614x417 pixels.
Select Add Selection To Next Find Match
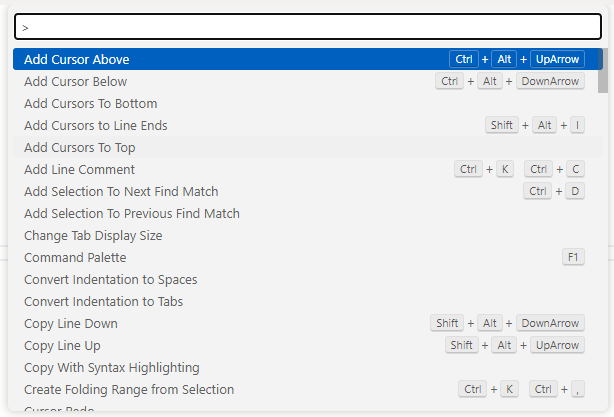[x=121, y=192]
